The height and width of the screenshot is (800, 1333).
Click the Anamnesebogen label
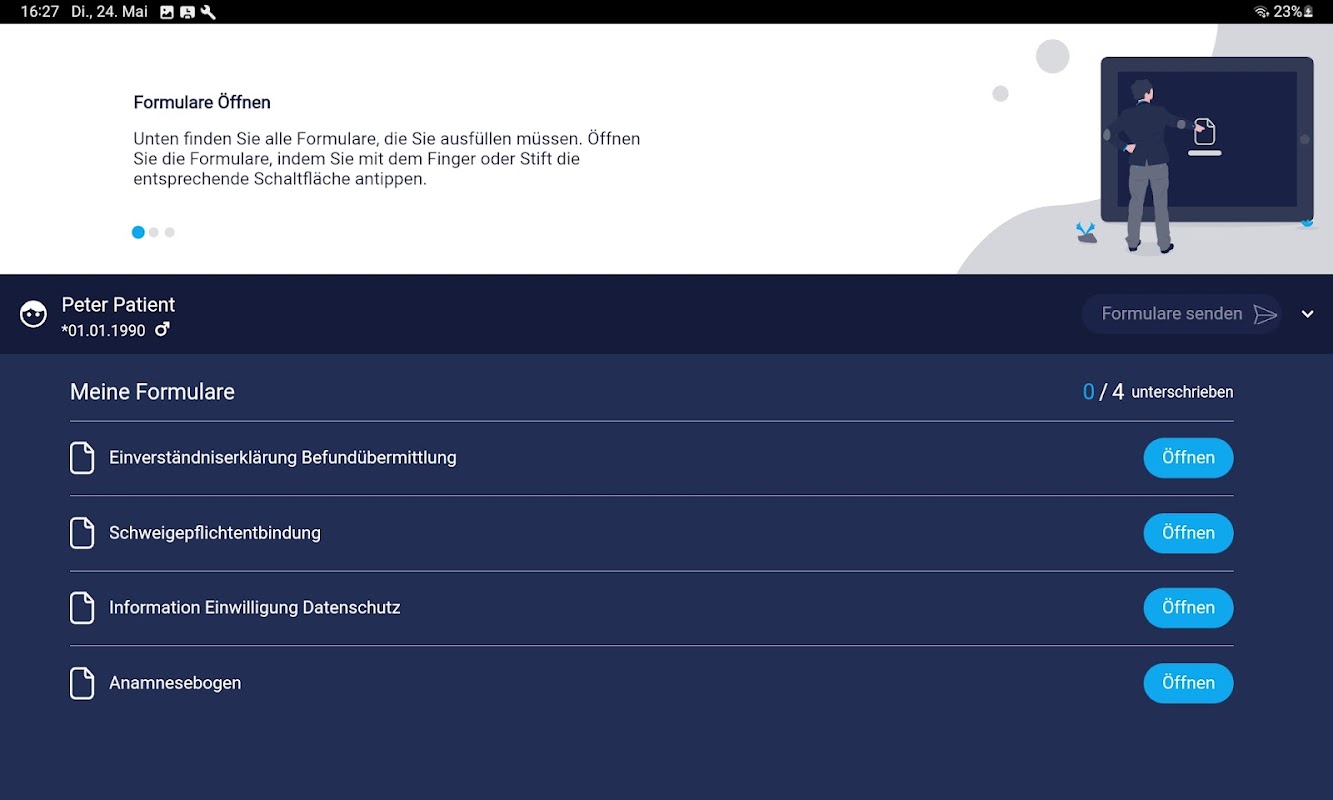point(175,683)
